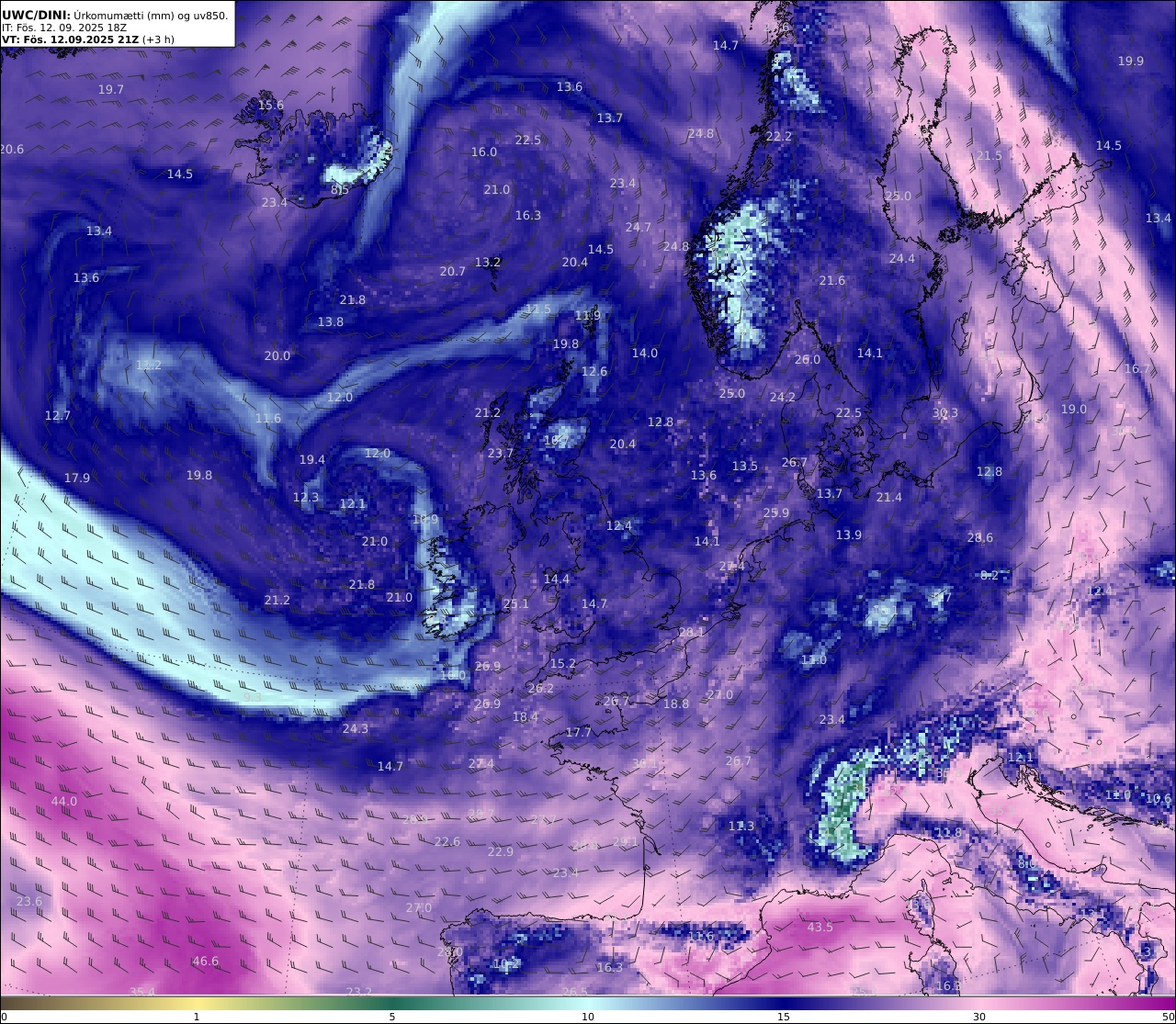Click the map value 13.5
Viewport: 1176px width, 1024px height.
[745, 467]
